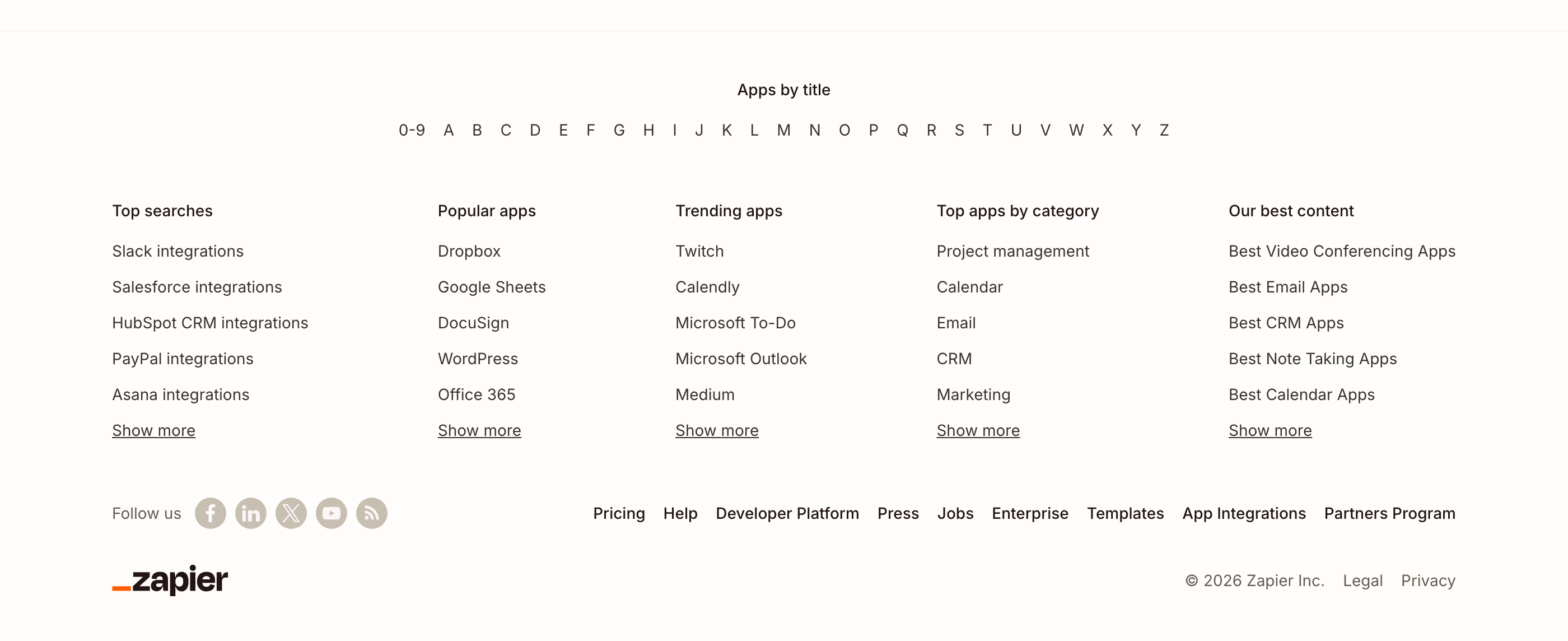Screen dimensions: 1568x641
Task: Expand Top searches with Show more
Action: click(x=153, y=430)
